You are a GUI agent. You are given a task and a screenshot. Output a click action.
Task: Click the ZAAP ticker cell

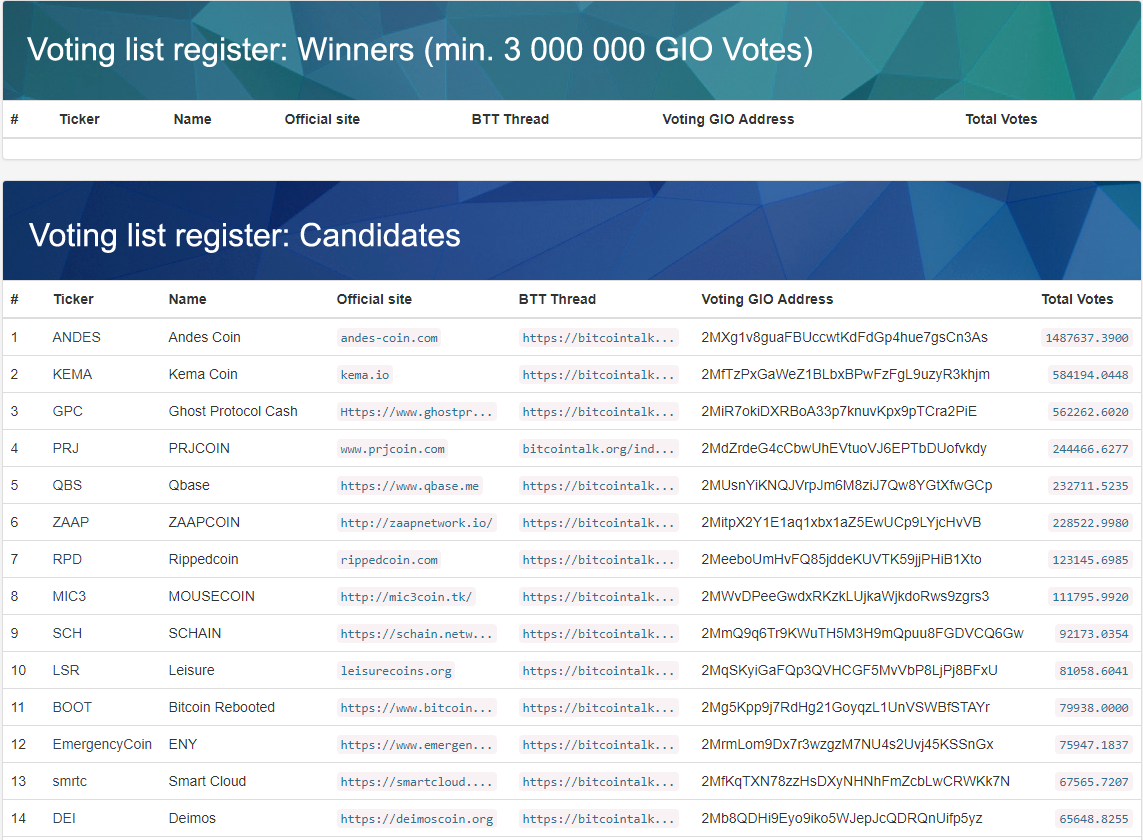(x=71, y=522)
